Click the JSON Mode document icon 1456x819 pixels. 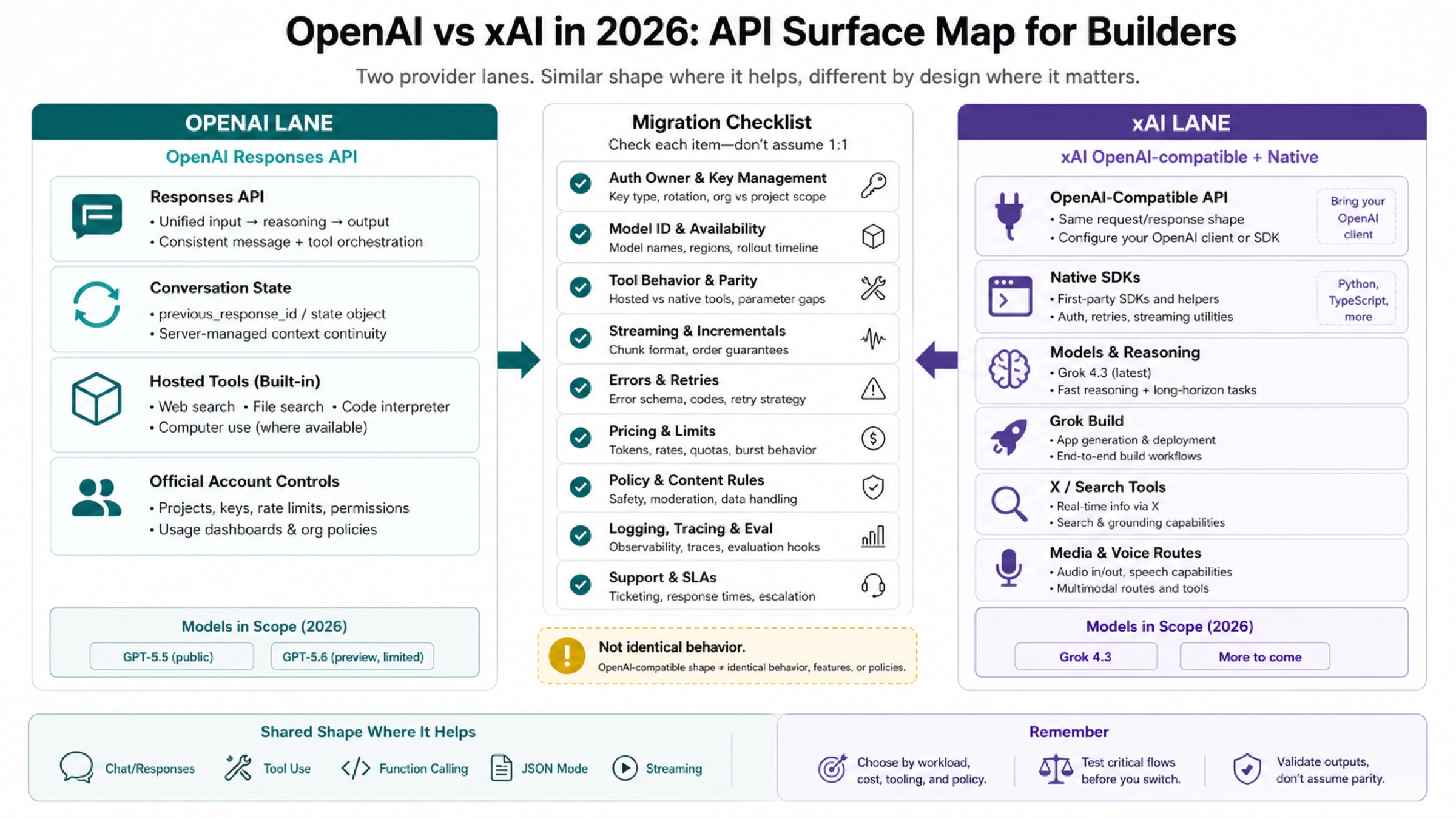[x=501, y=768]
